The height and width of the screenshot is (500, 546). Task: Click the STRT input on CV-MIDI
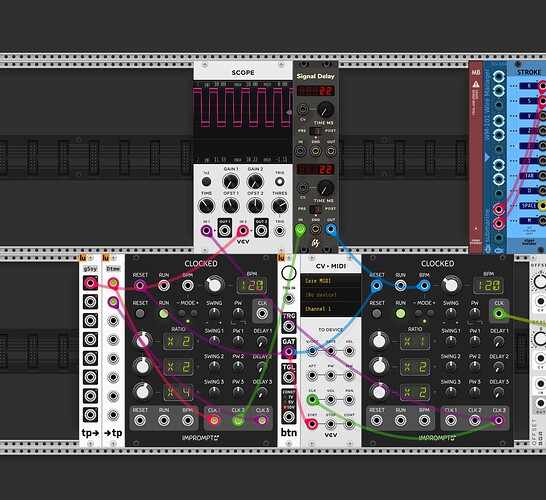[312, 424]
